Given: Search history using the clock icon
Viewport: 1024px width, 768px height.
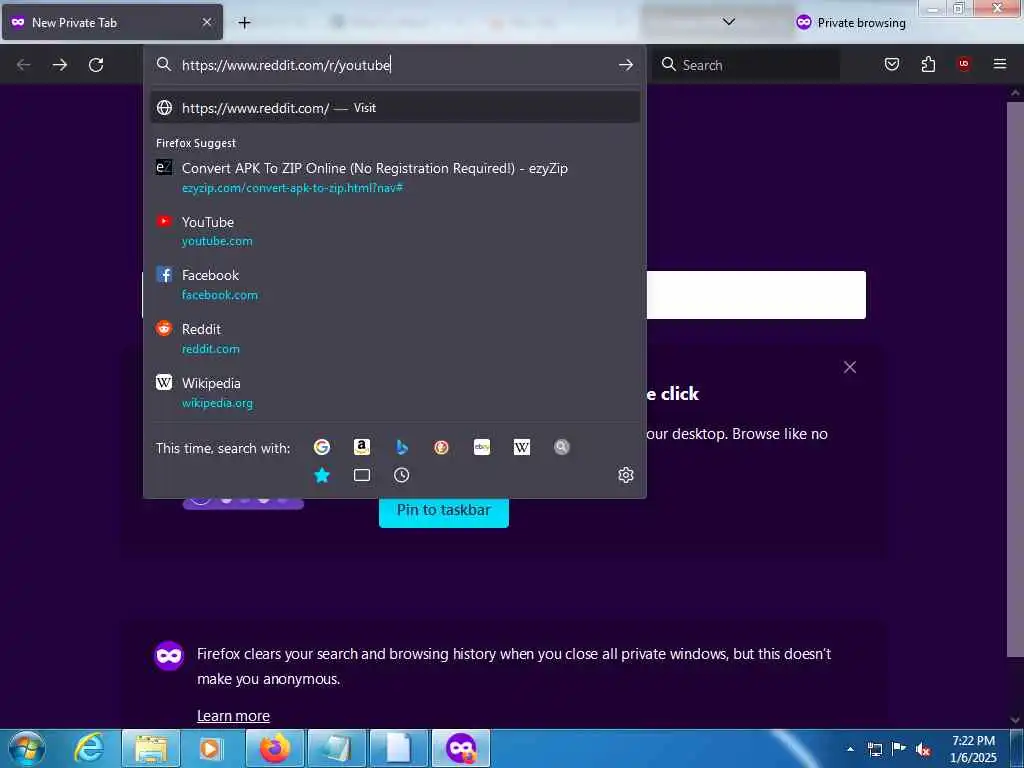Looking at the screenshot, I should click(402, 475).
